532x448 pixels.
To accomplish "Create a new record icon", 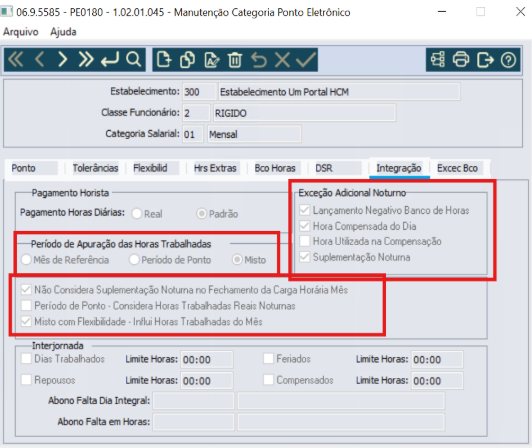I will (164, 60).
